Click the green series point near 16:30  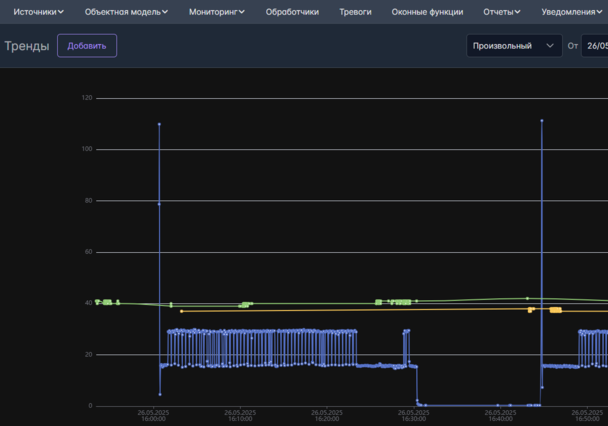[417, 301]
